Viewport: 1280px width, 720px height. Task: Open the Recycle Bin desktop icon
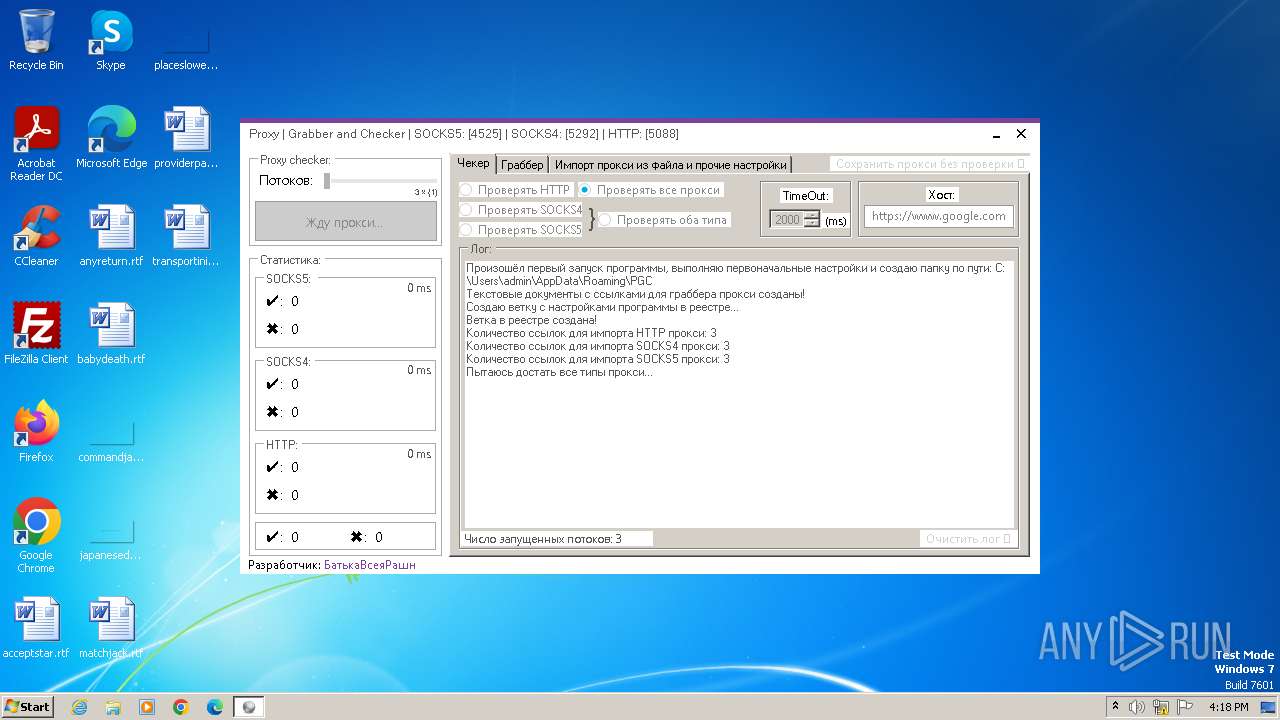(x=36, y=40)
